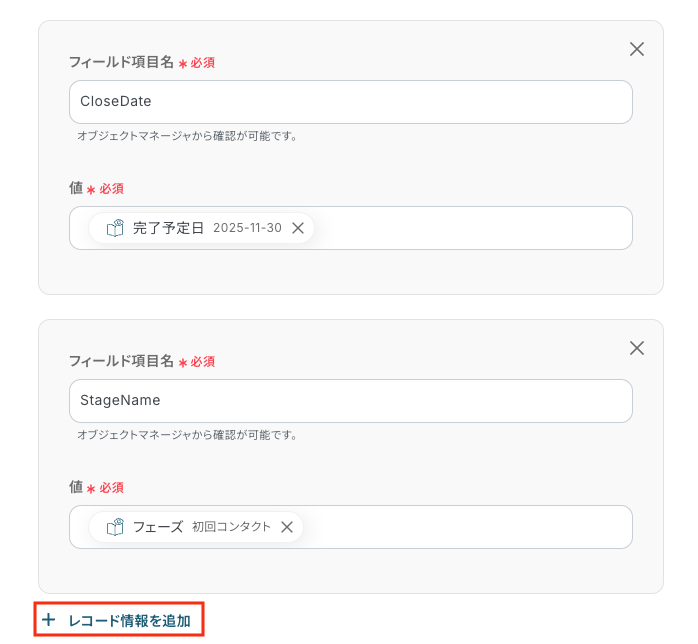Click the plus icon beside レコード情報を追加
This screenshot has width=698, height=644.
coord(48,620)
